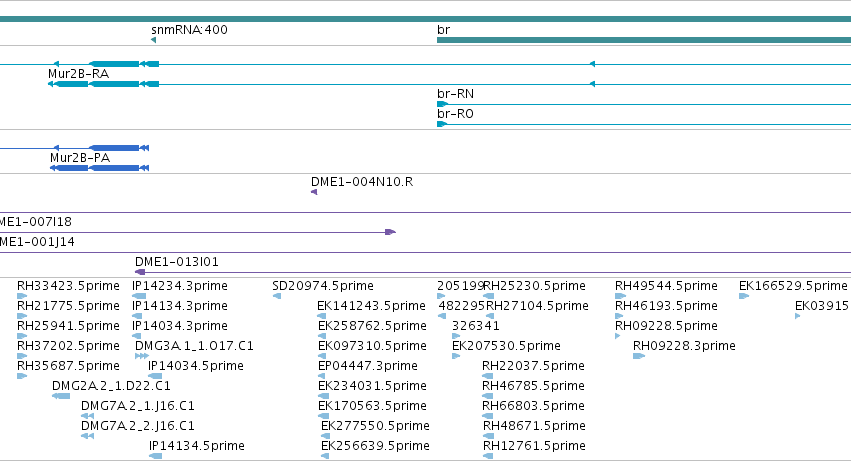851x461 pixels.
Task: Click the RH12761.5prime EST label
Action: 534,446
